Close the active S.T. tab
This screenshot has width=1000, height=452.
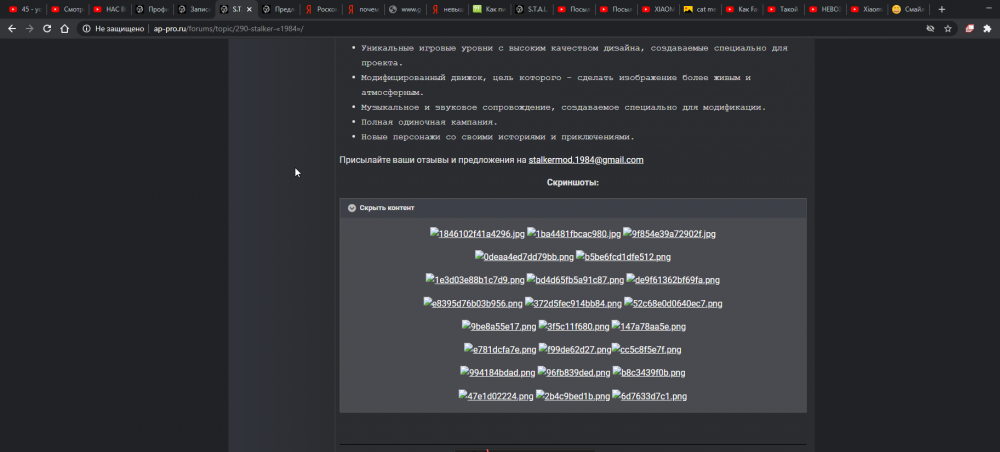[249, 10]
